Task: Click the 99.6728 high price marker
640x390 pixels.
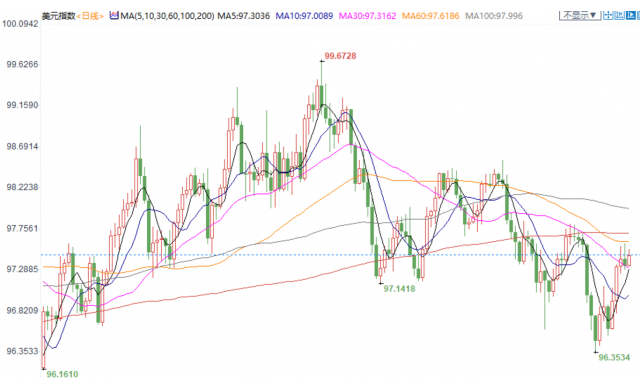Action: click(340, 56)
